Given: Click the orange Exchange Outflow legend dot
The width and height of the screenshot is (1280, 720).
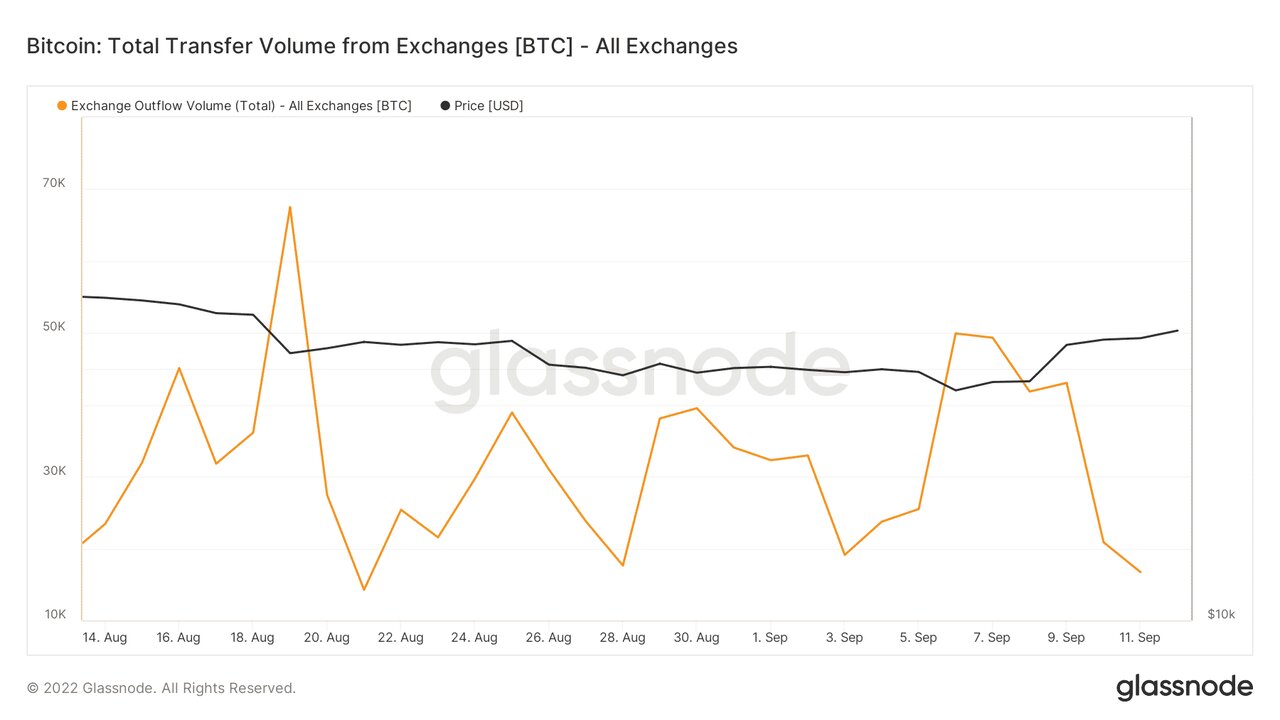Looking at the screenshot, I should click(62, 106).
